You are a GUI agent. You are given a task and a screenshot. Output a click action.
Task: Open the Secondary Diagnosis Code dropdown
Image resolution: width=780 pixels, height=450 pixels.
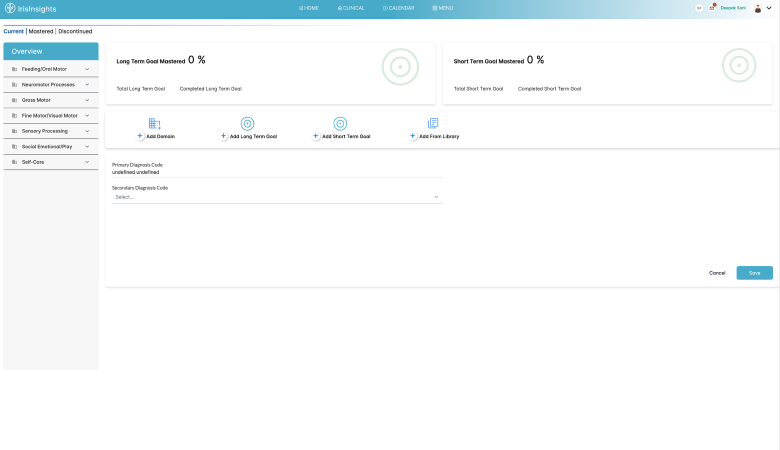(276, 197)
